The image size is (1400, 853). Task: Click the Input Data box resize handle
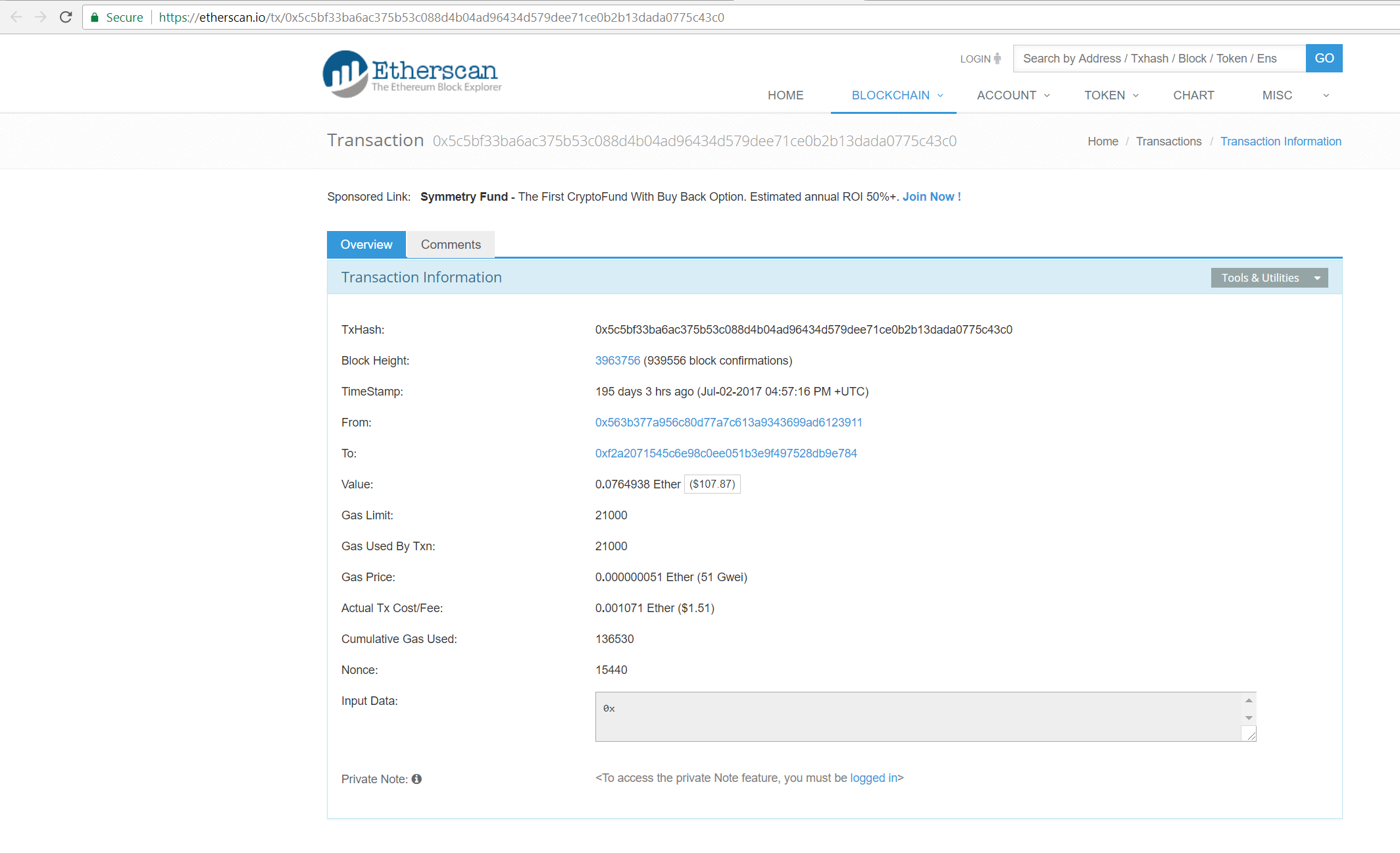click(1249, 734)
